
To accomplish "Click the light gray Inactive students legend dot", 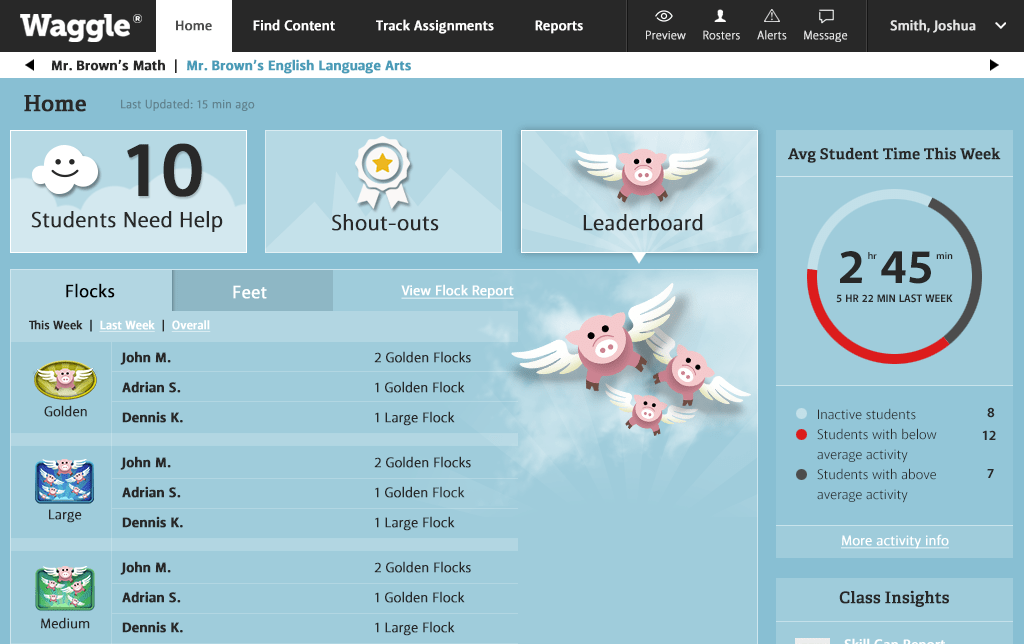I will pos(801,414).
